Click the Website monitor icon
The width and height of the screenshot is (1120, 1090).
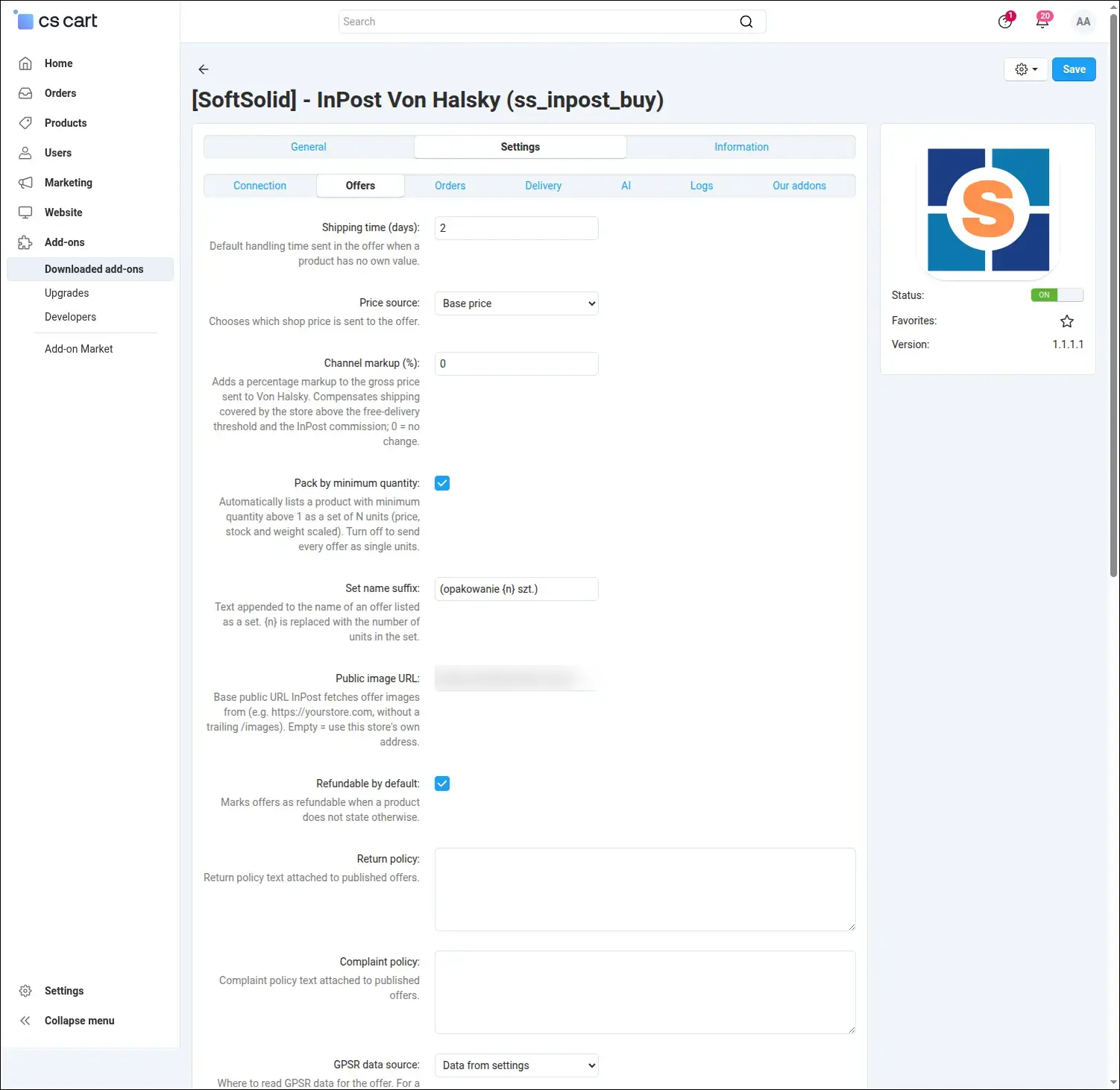click(x=25, y=212)
